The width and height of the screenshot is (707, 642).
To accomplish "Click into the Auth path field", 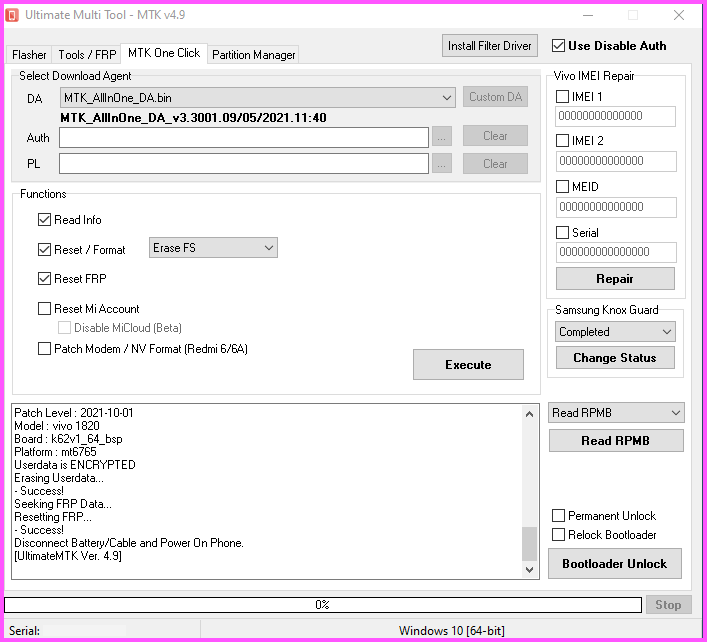I will (244, 138).
